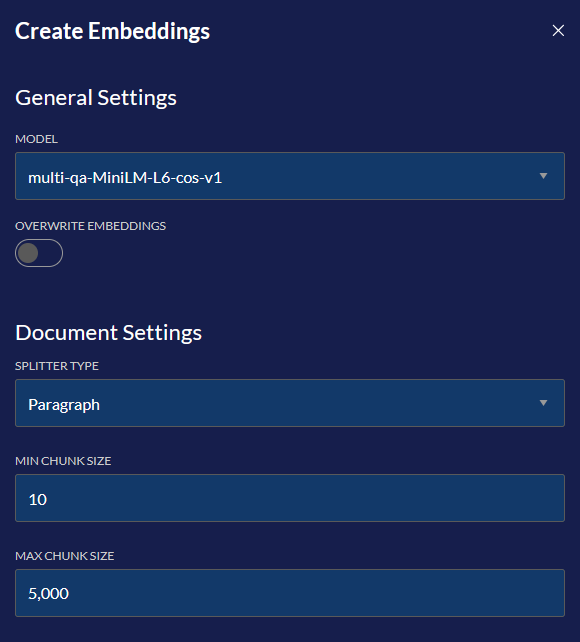580x642 pixels.
Task: Click the OVERWRITE EMBEDDINGS label
Action: 90,226
